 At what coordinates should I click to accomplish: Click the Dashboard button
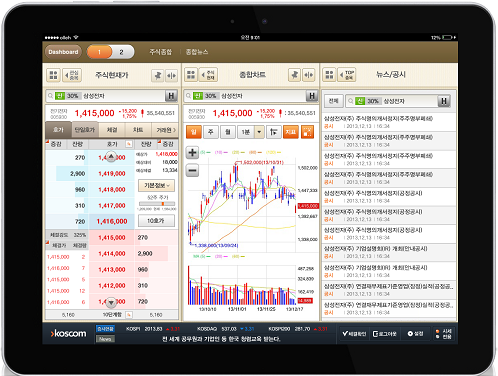[x=63, y=52]
